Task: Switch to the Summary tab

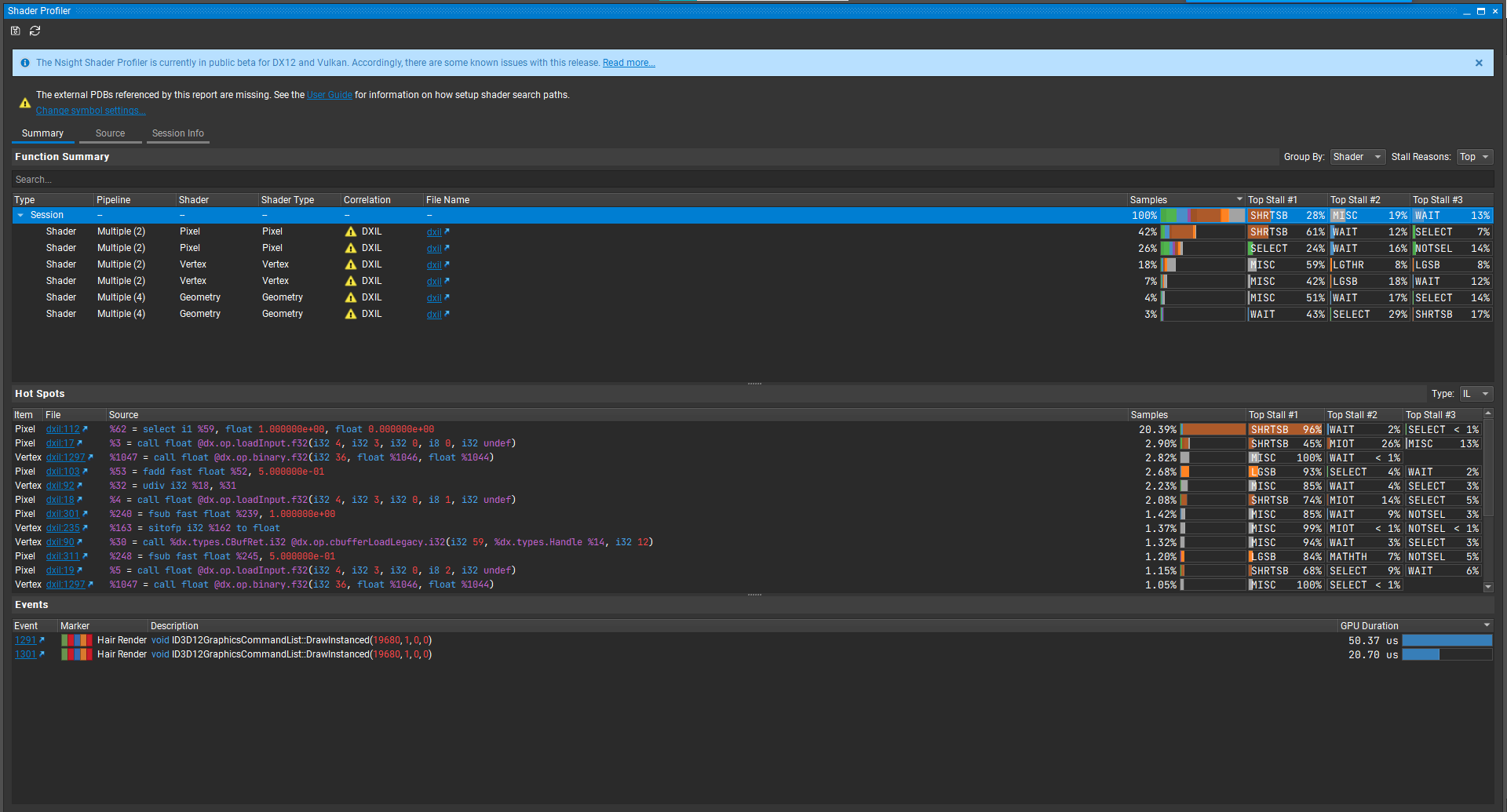Action: pyautogui.click(x=42, y=133)
